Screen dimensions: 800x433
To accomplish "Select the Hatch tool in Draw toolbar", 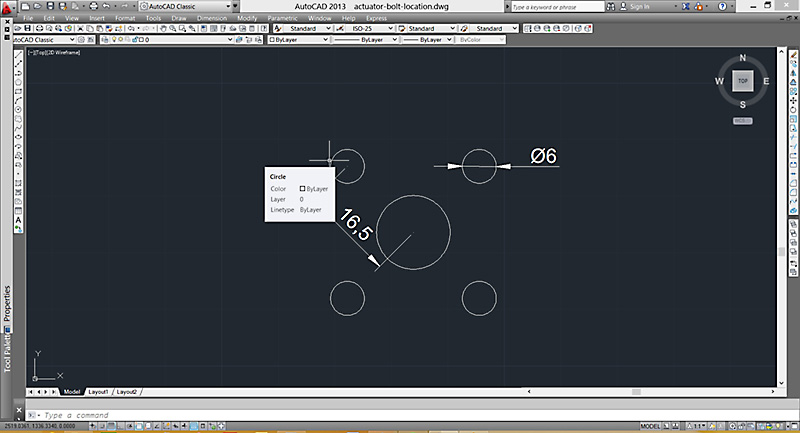I will 18,183.
